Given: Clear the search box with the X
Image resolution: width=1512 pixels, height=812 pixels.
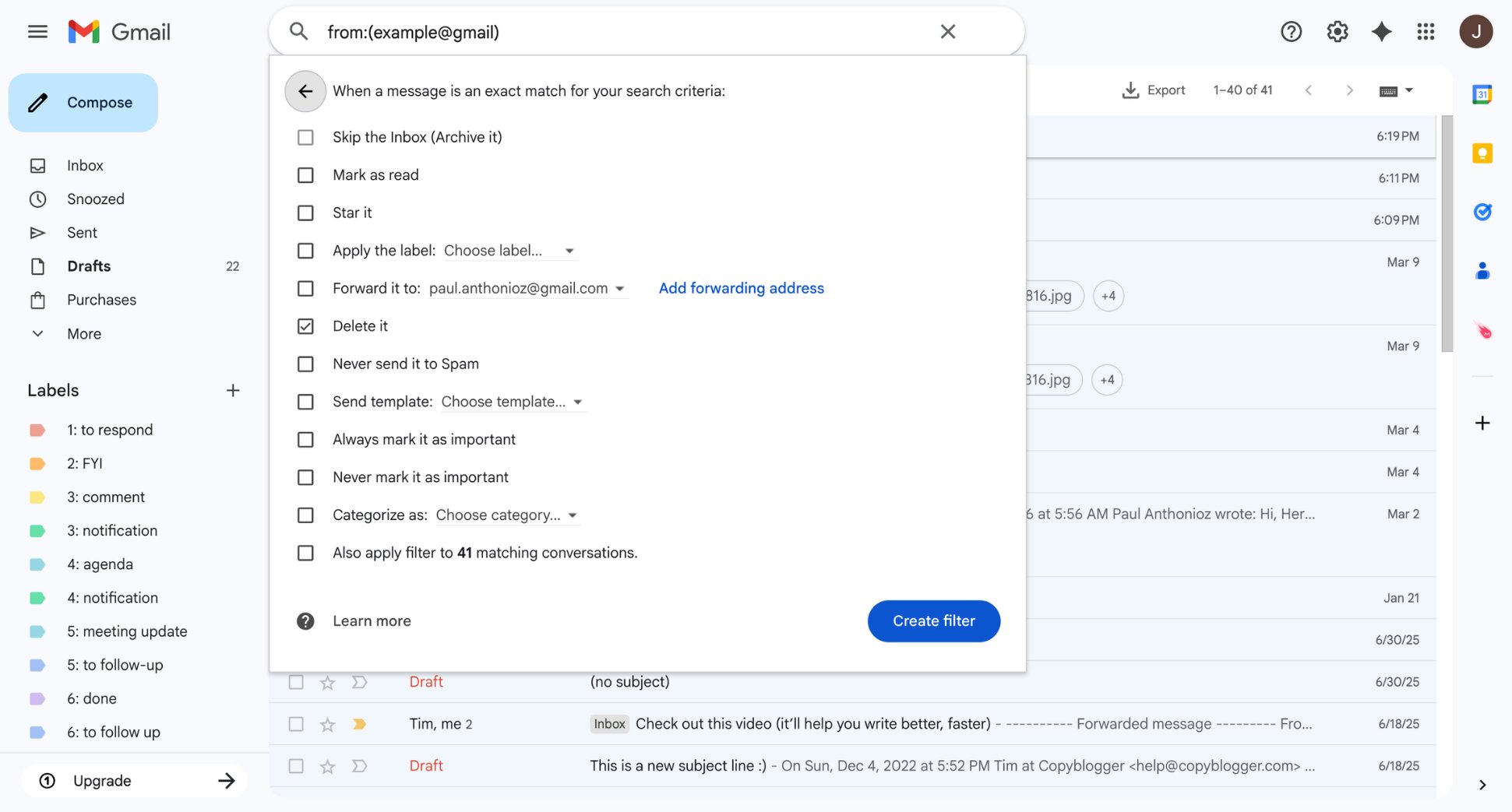Looking at the screenshot, I should coord(947,31).
